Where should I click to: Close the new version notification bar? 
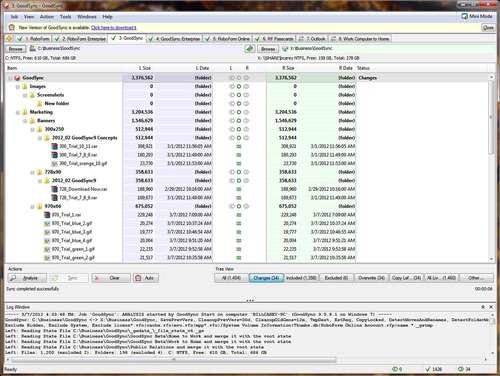(488, 28)
